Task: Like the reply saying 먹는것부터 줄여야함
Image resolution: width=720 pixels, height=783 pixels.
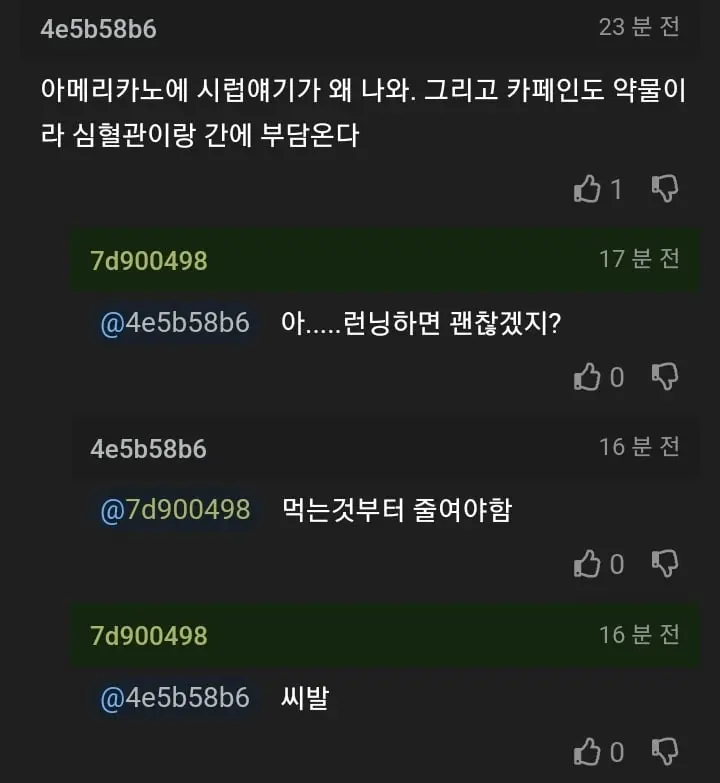Action: [587, 564]
